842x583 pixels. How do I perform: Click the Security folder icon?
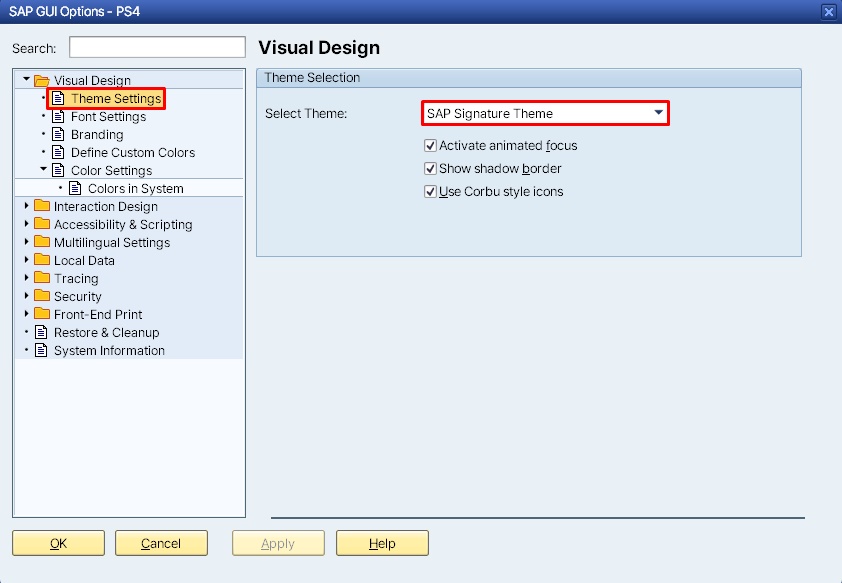point(41,296)
